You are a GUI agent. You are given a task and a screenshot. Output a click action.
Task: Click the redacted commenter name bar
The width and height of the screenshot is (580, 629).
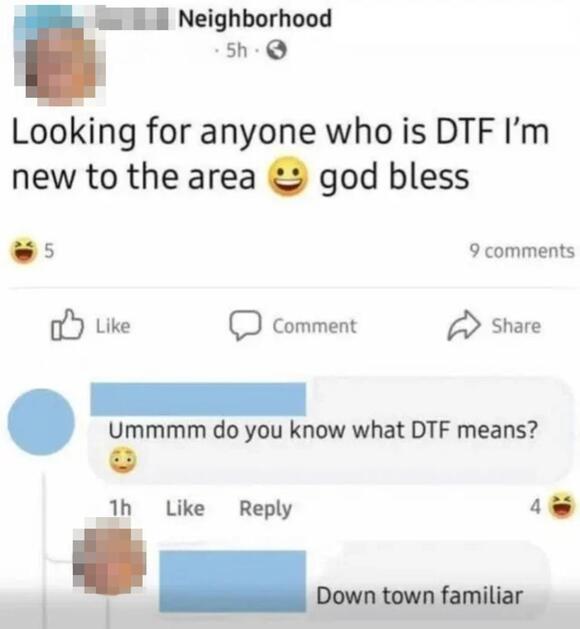click(x=198, y=399)
